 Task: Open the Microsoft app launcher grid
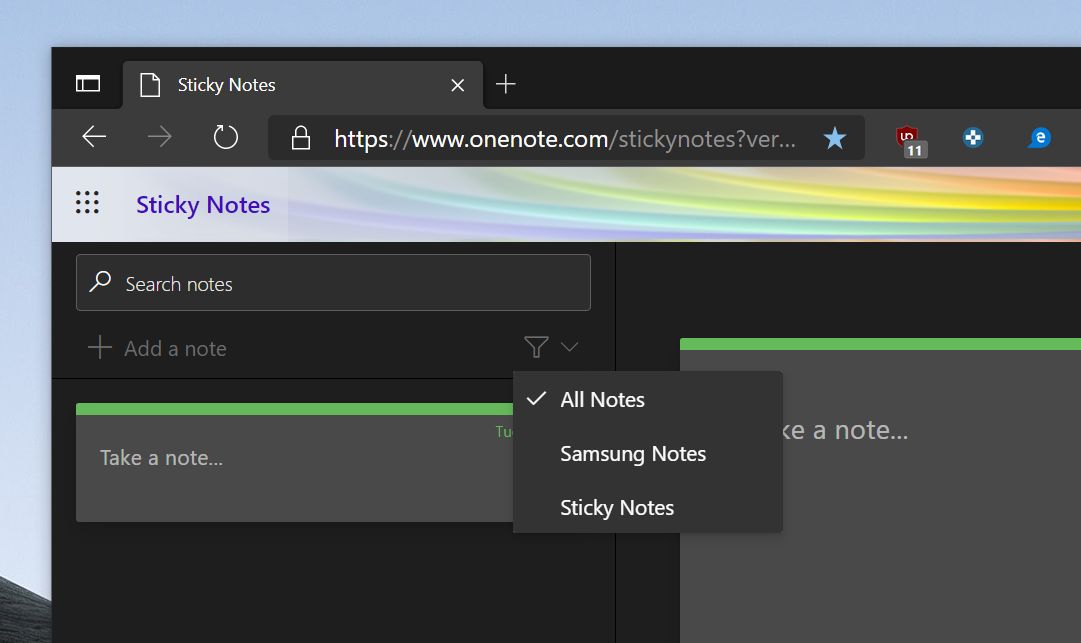[87, 203]
